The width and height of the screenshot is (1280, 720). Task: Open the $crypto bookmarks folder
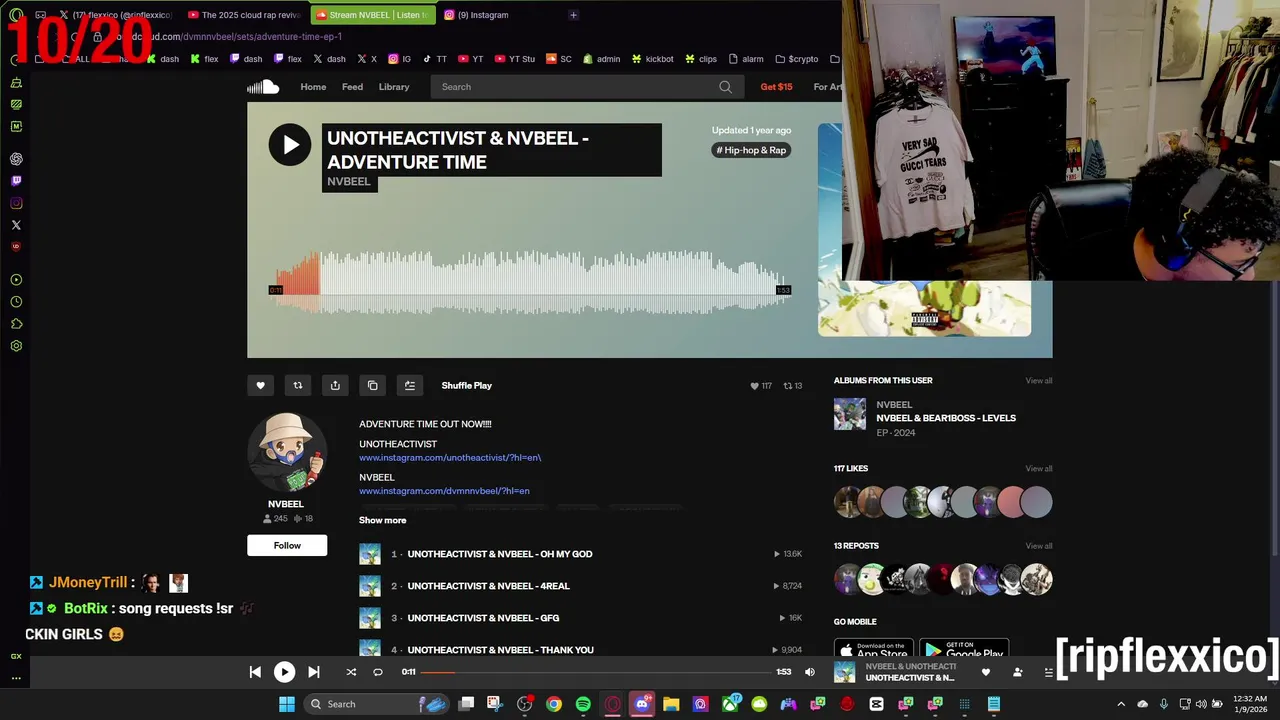(x=796, y=59)
